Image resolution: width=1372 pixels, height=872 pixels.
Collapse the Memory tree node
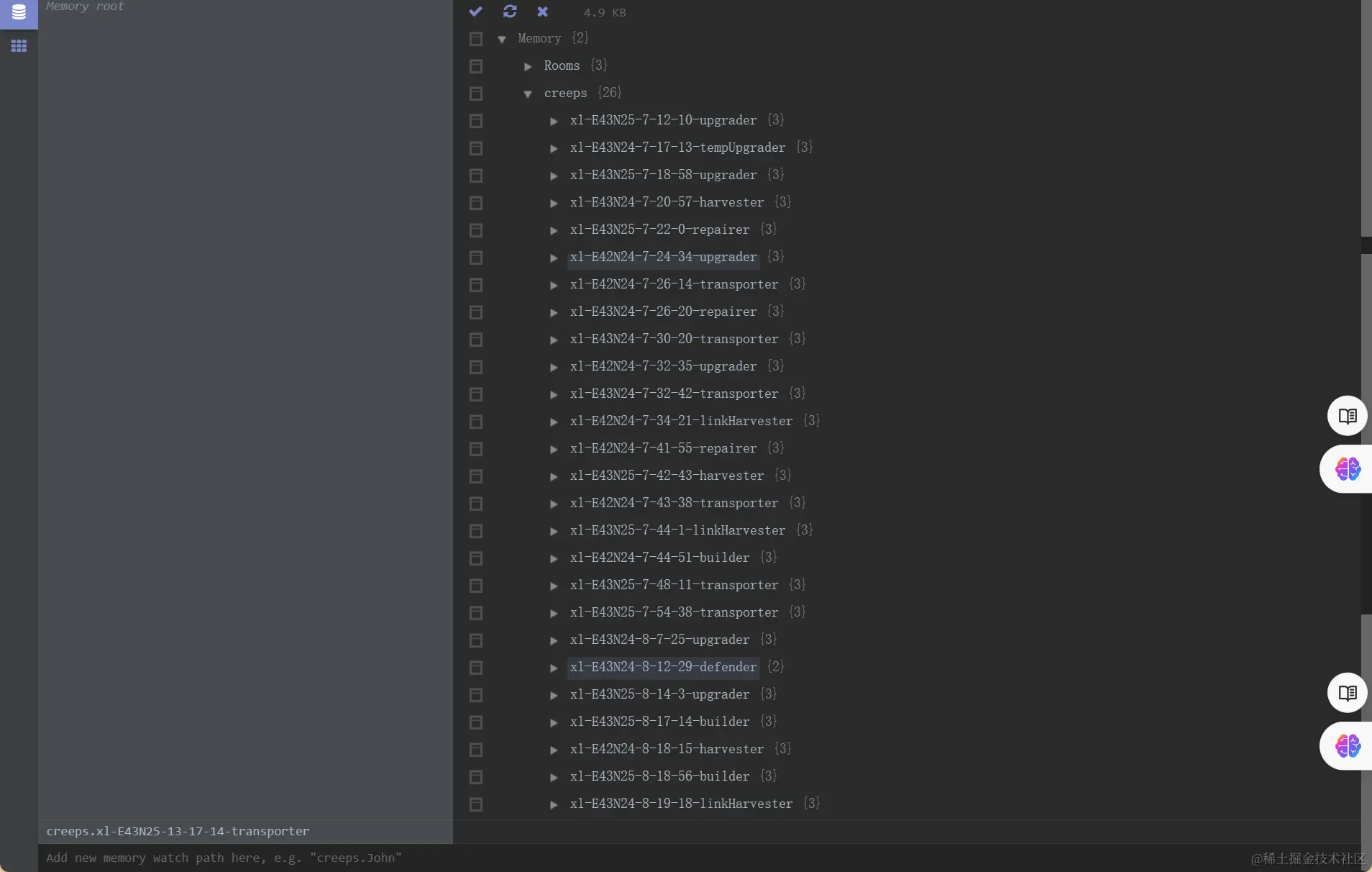click(x=502, y=40)
